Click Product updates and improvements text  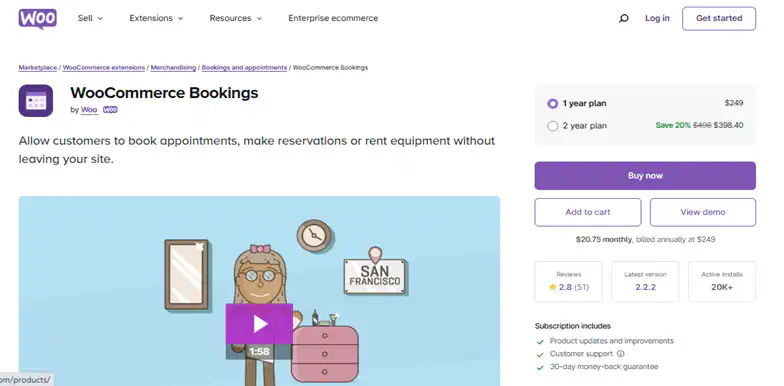click(x=612, y=341)
